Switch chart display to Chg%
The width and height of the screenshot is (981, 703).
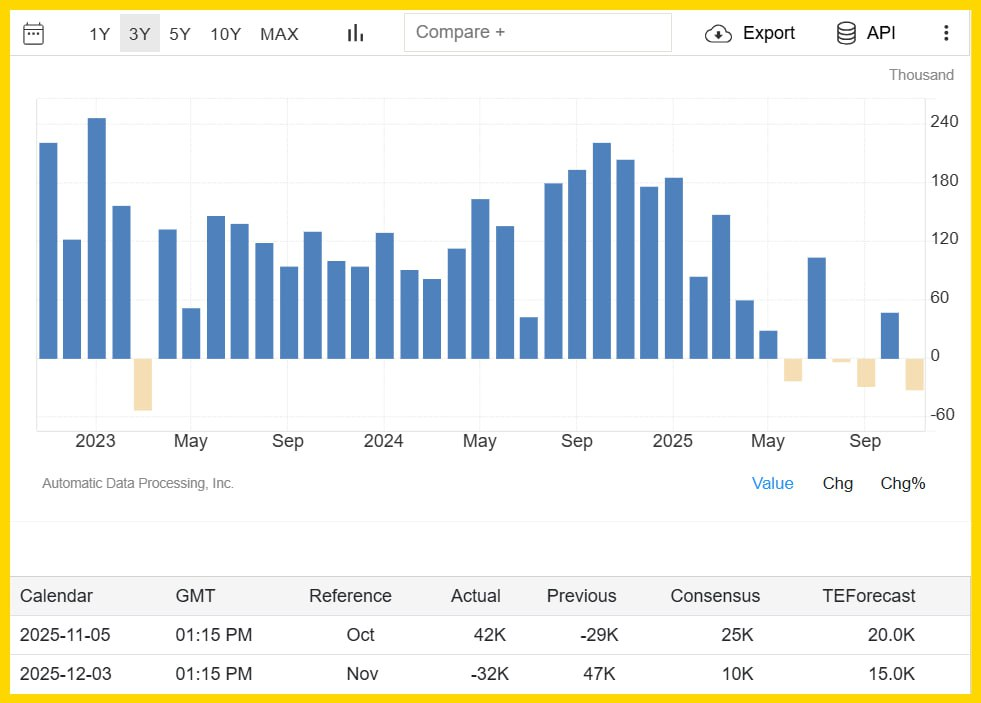tap(902, 483)
